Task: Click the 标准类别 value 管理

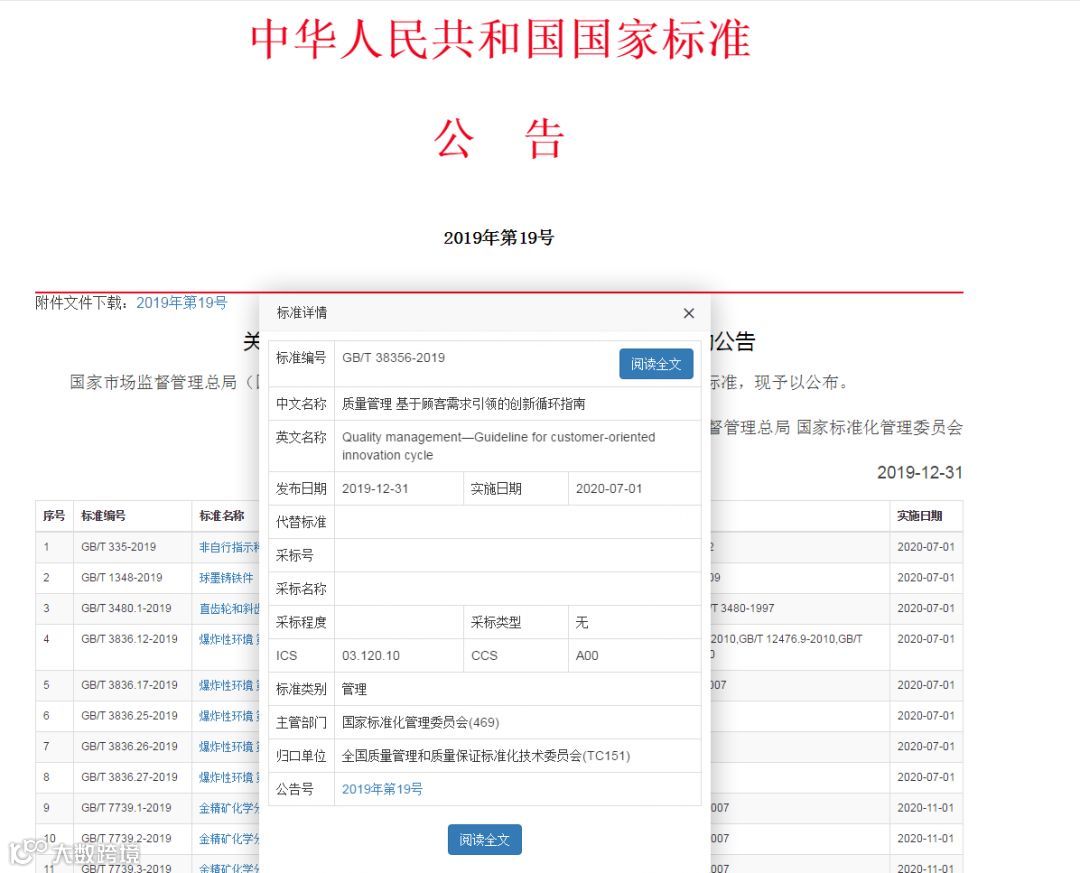Action: click(354, 689)
